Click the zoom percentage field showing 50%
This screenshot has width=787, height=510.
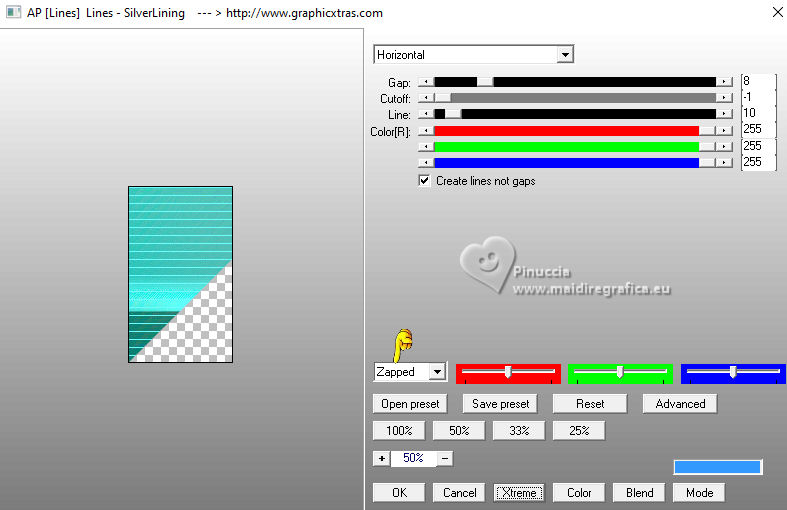coord(413,458)
